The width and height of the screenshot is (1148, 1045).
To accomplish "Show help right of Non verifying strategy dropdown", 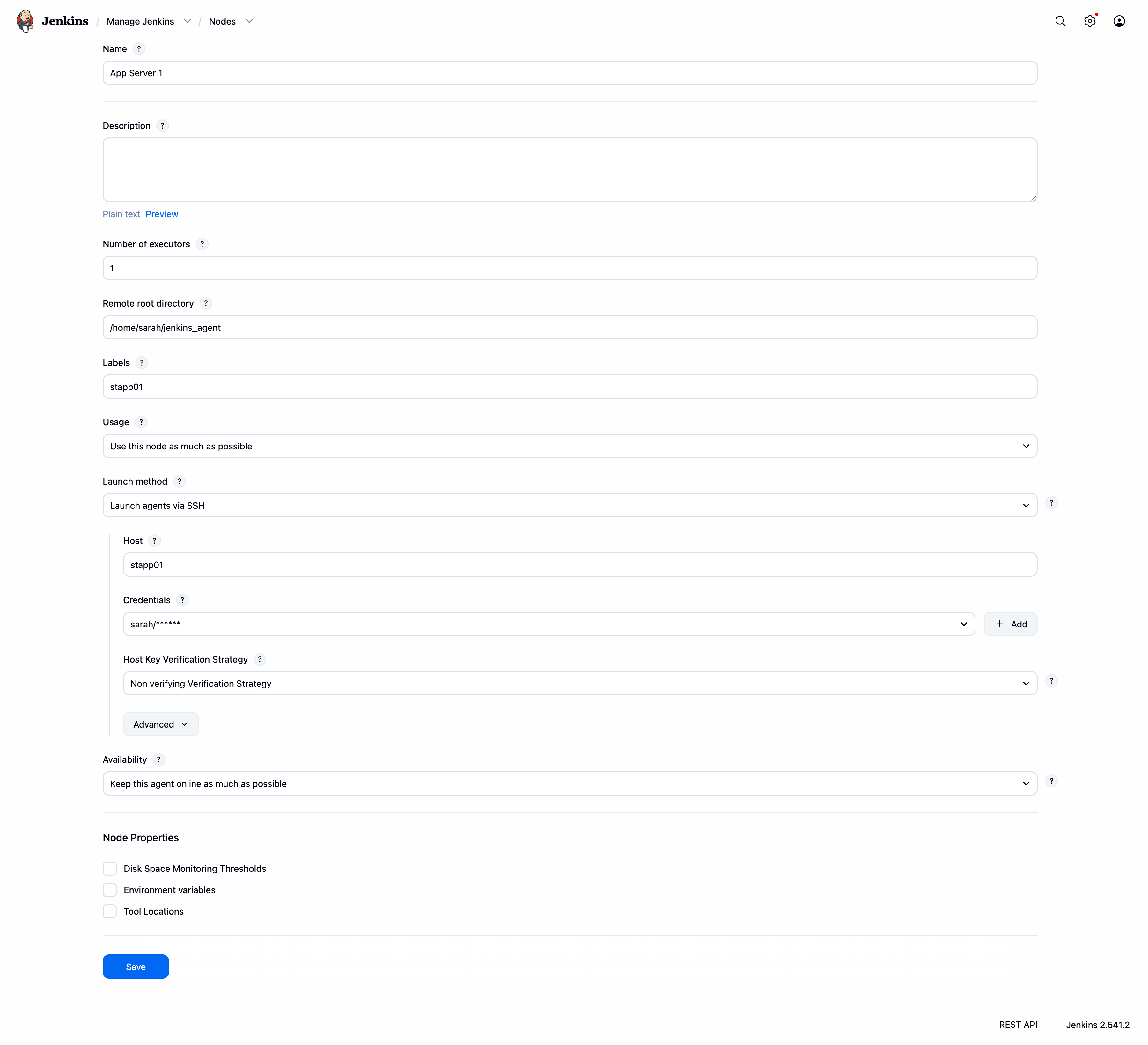I will (1052, 680).
